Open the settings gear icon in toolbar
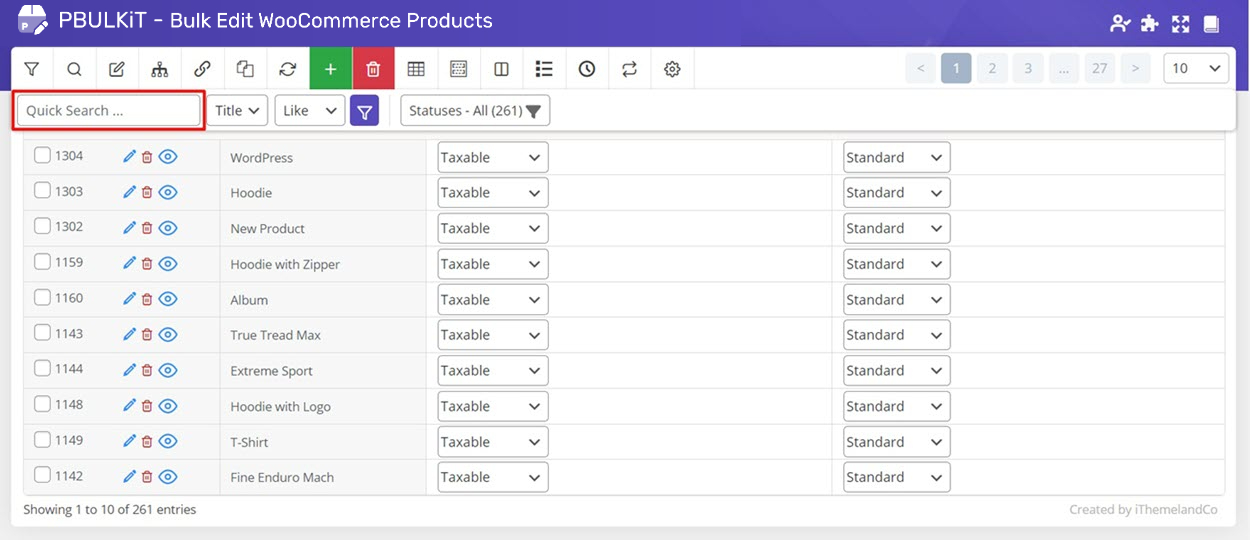The width and height of the screenshot is (1250, 540). [672, 69]
